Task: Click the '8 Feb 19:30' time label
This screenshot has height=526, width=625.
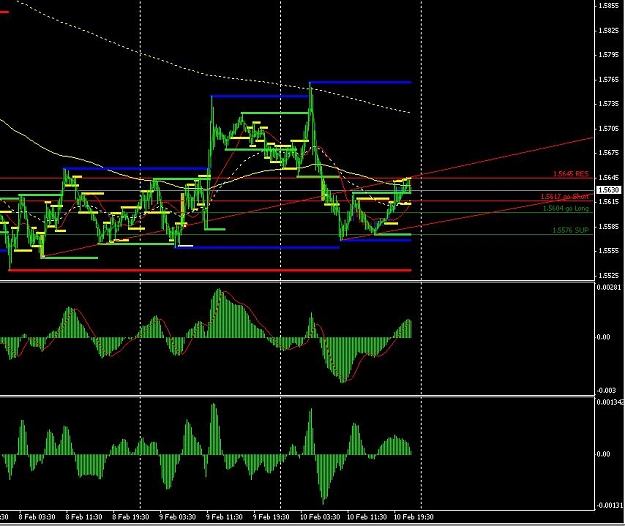Action: [131, 517]
